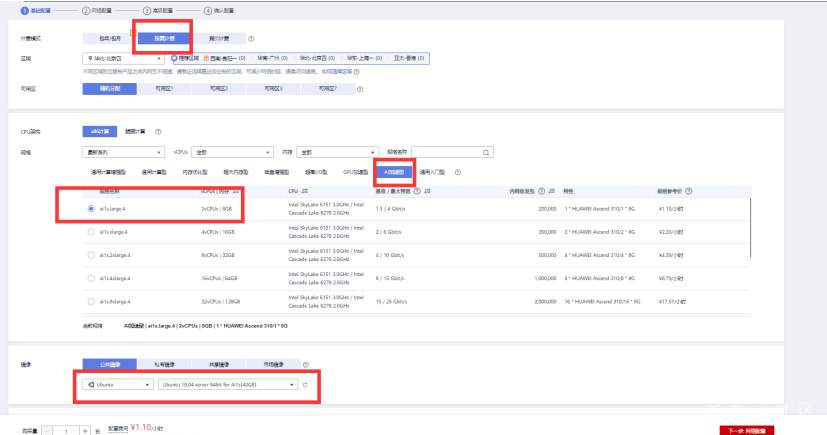Image resolution: width=827 pixels, height=435 pixels.
Task: Open the spec series dropdown
Action: tap(123, 152)
